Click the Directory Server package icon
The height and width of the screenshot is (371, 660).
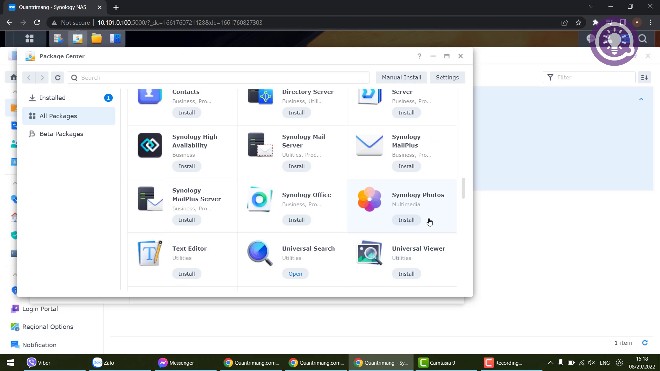(x=259, y=96)
